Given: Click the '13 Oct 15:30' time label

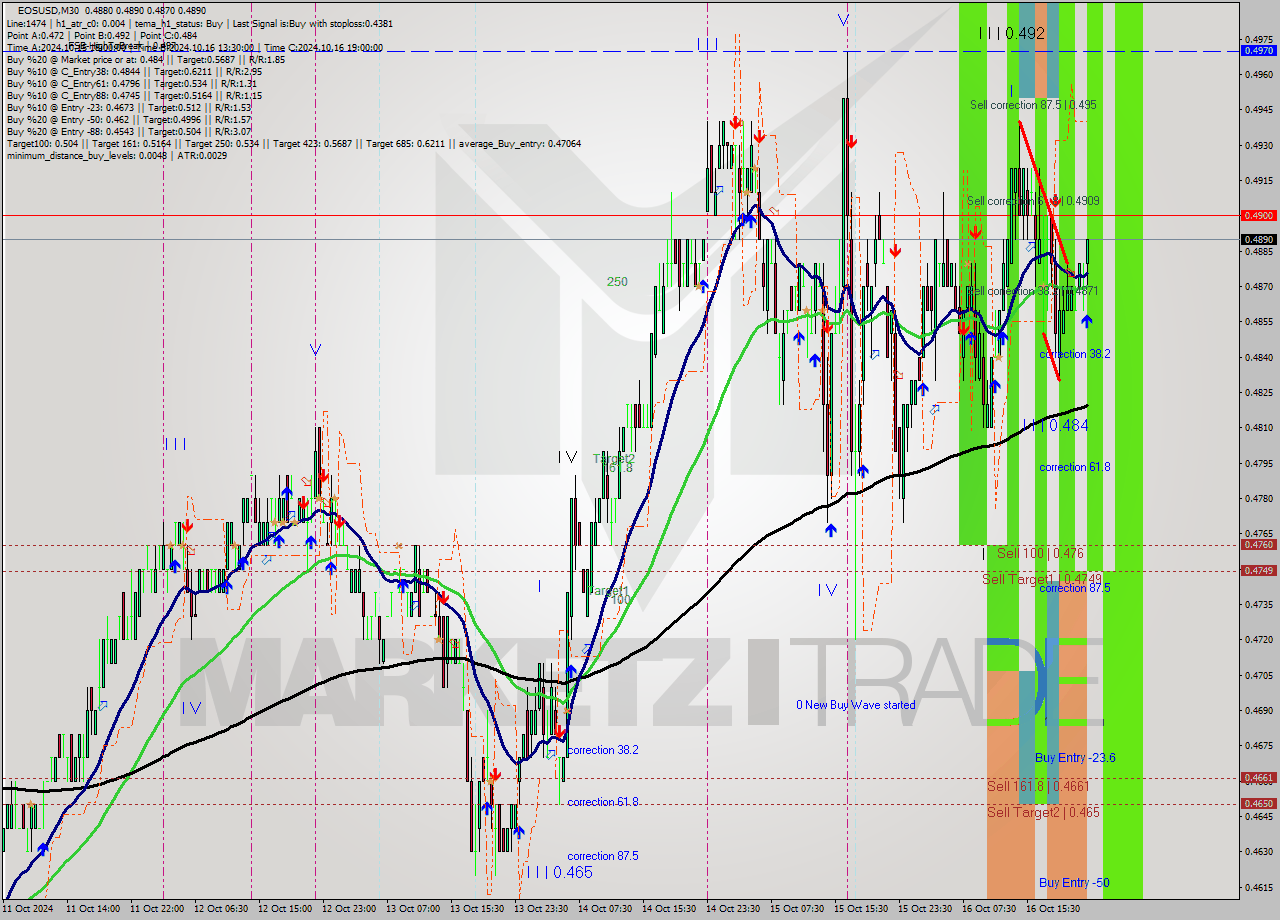Looking at the screenshot, I should (477, 909).
